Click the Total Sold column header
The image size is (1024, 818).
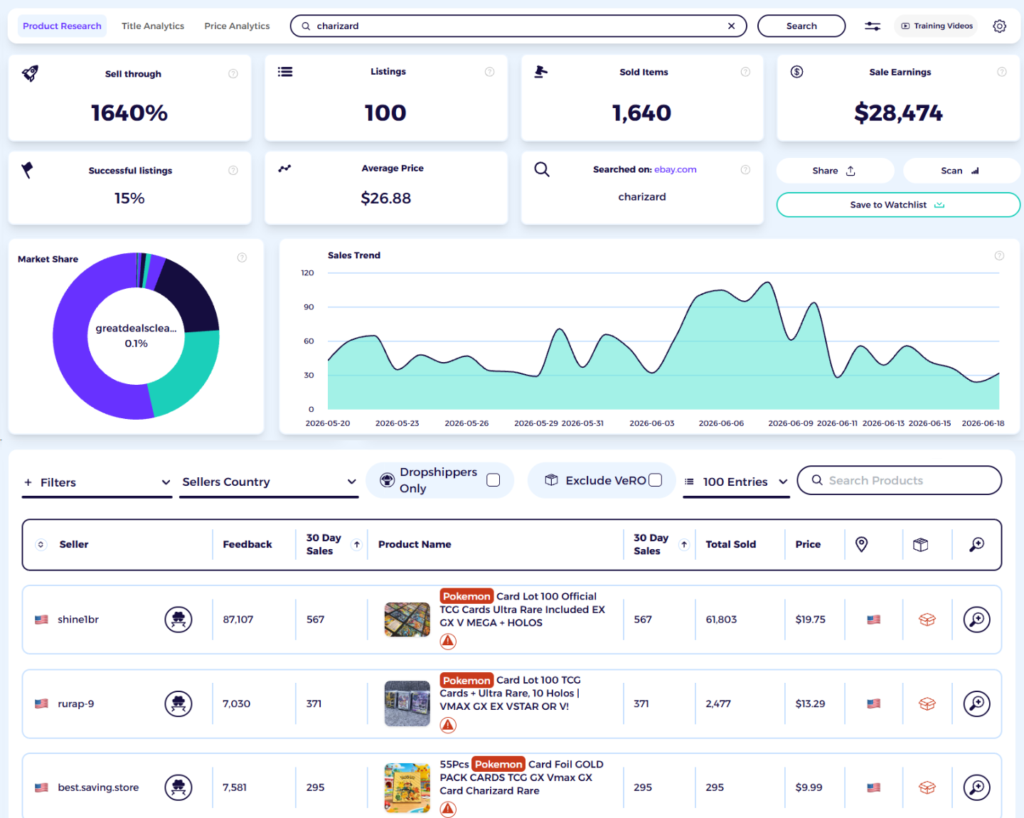(731, 544)
